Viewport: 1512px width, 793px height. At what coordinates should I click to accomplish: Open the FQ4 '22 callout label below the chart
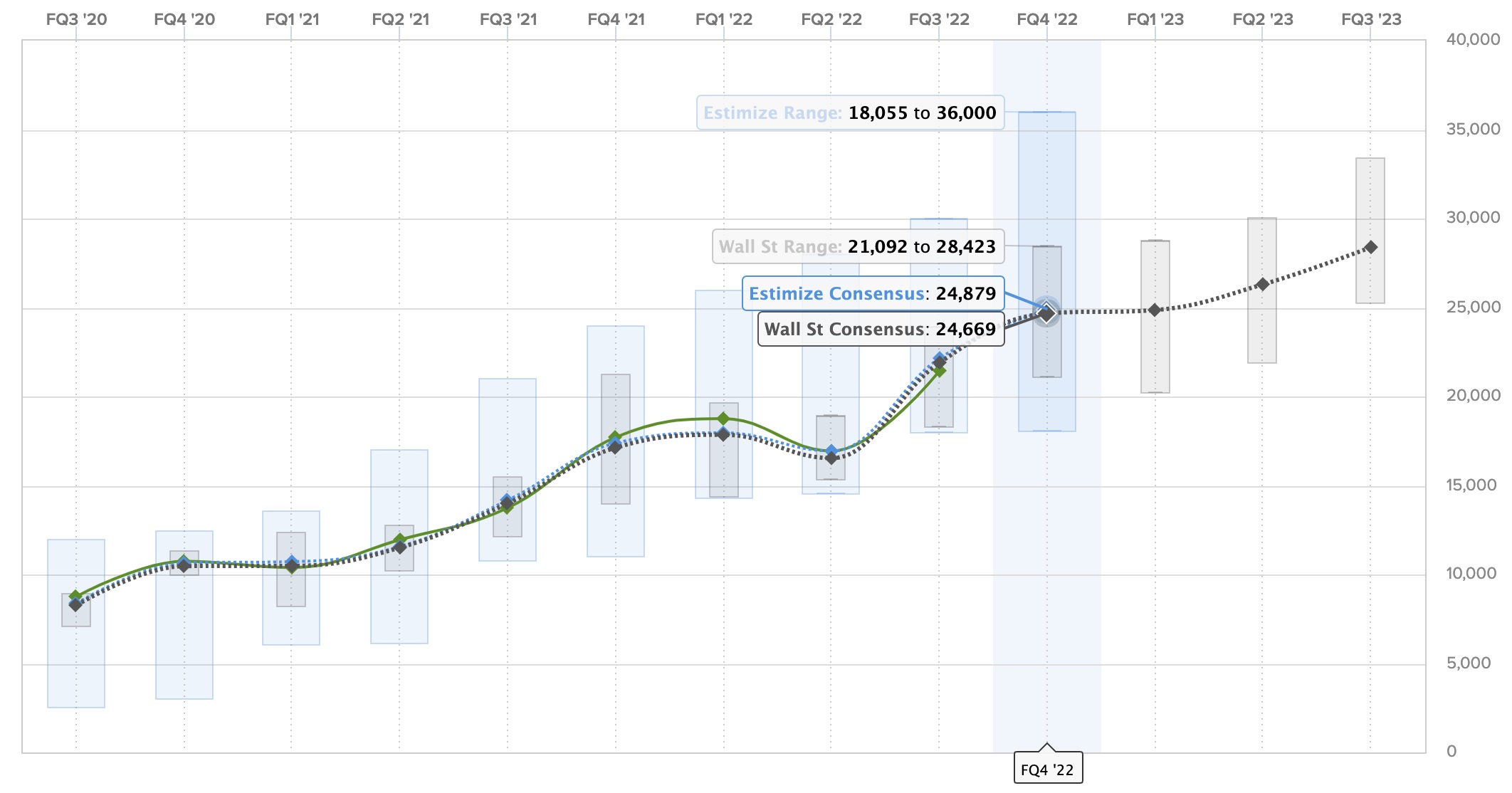coord(1046,769)
